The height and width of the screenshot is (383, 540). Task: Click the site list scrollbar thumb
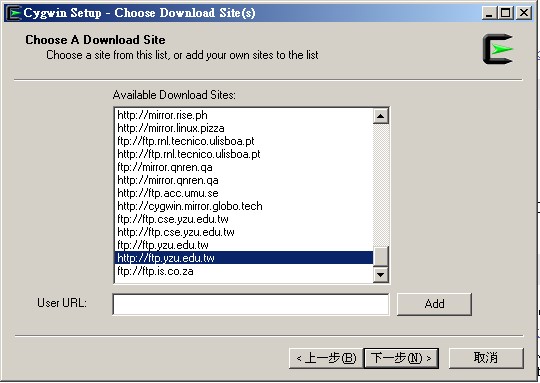click(x=381, y=256)
